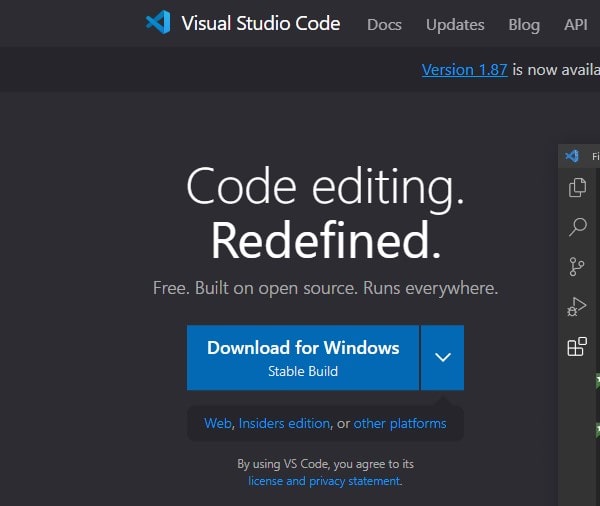This screenshot has width=600, height=506.
Task: Follow the Insiders edition link
Action: 284,423
